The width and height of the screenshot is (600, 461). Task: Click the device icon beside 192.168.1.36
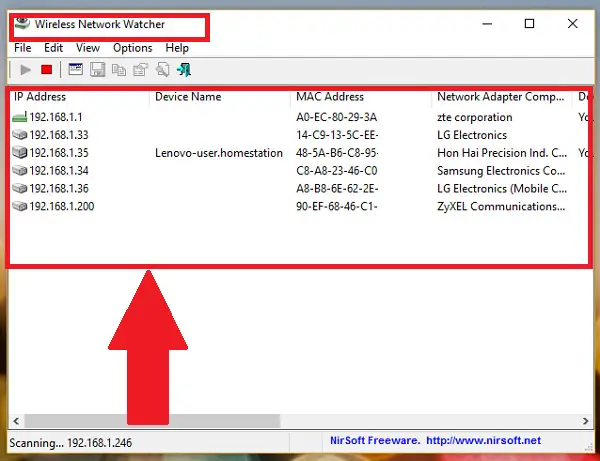coord(20,188)
